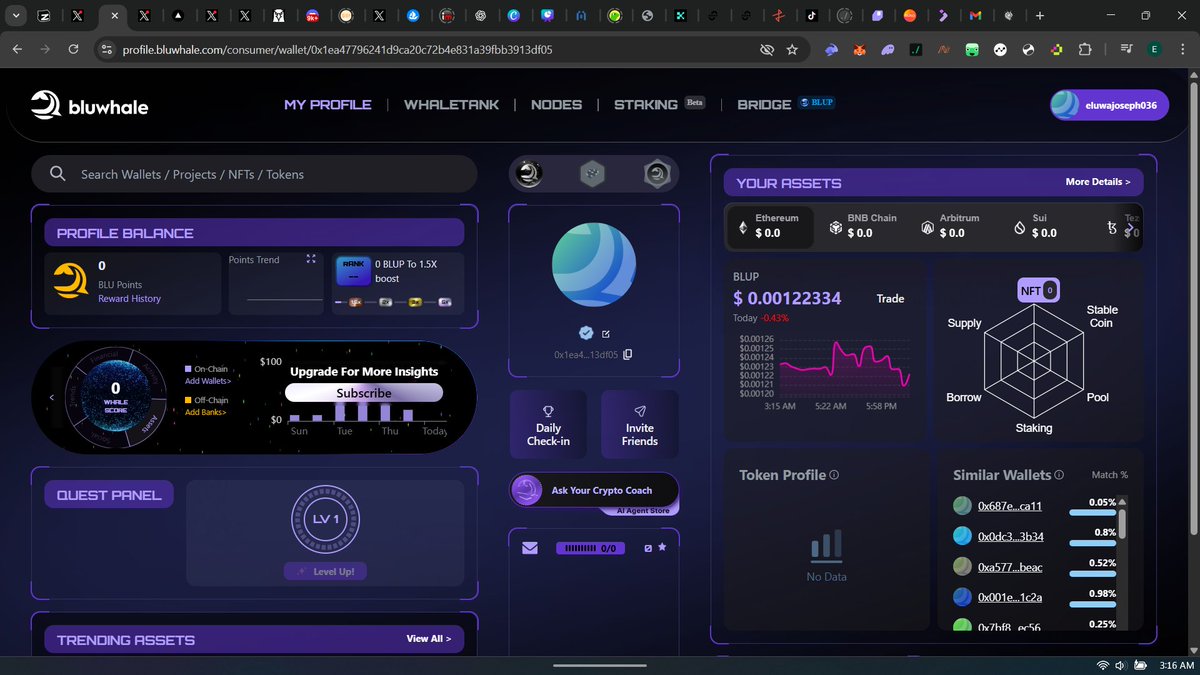Viewport: 1200px width, 675px height.
Task: Open the eluwajoseph036 account menu
Action: pos(1109,105)
